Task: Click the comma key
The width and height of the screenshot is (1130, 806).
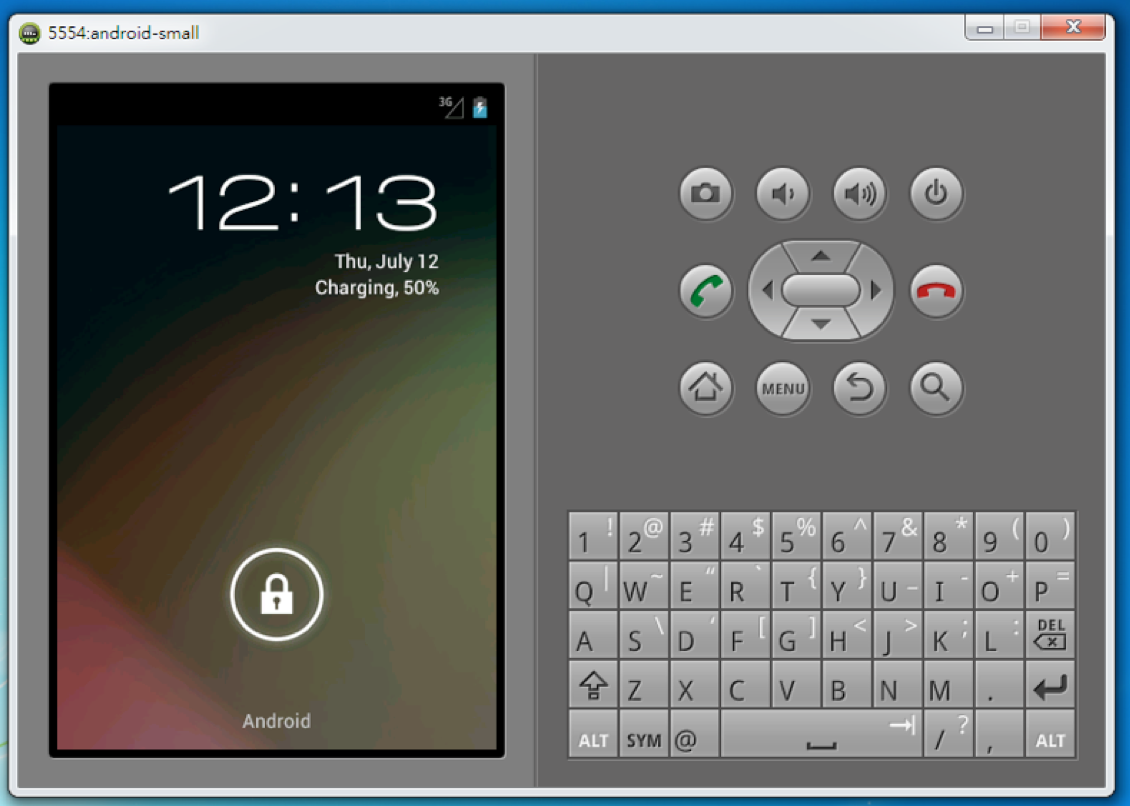Action: coord(999,734)
